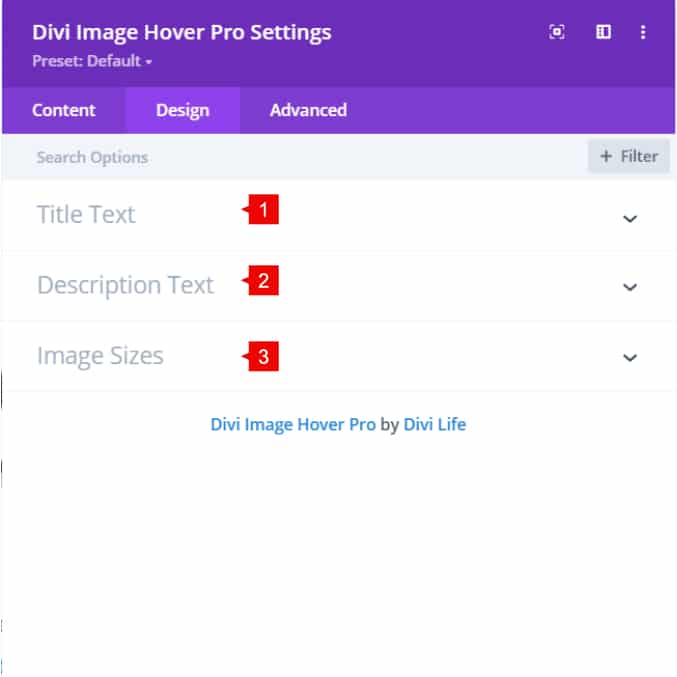Open the Preset: Default dropdown
This screenshot has height=677, width=677.
click(x=92, y=61)
